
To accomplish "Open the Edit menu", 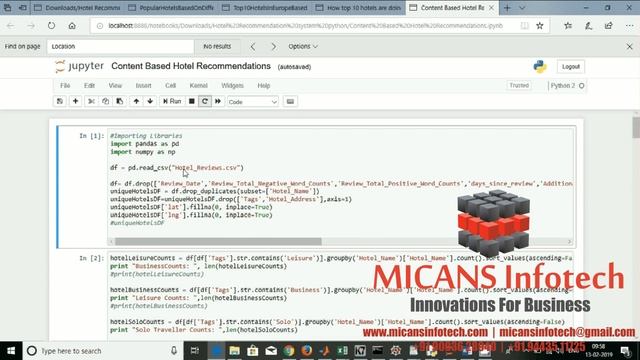I will (89, 86).
